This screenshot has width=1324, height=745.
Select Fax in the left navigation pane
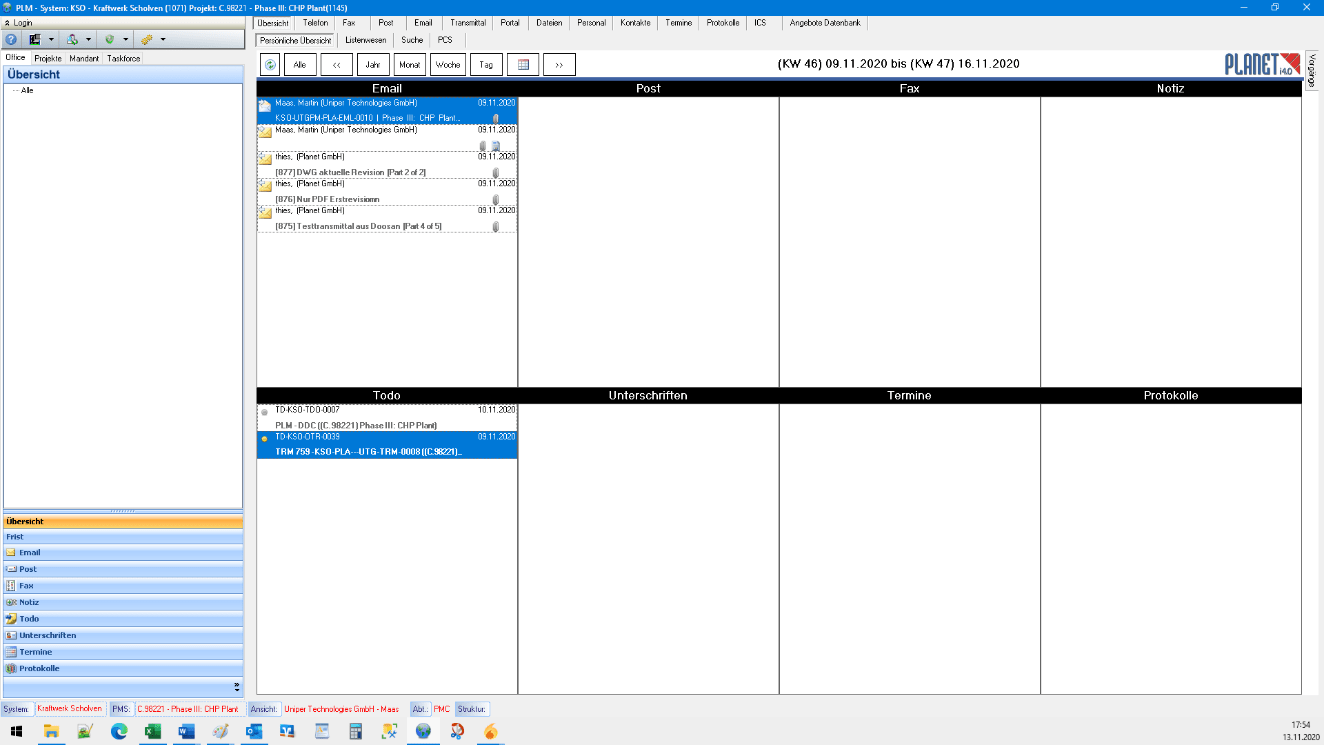pyautogui.click(x=26, y=585)
